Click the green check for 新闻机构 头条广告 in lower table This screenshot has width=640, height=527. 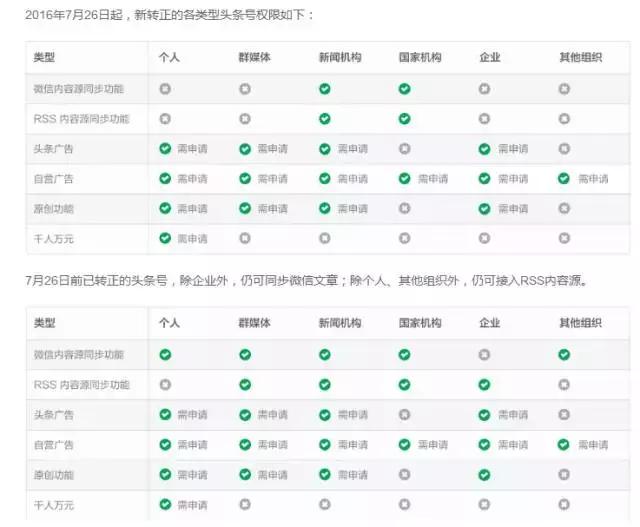click(324, 415)
